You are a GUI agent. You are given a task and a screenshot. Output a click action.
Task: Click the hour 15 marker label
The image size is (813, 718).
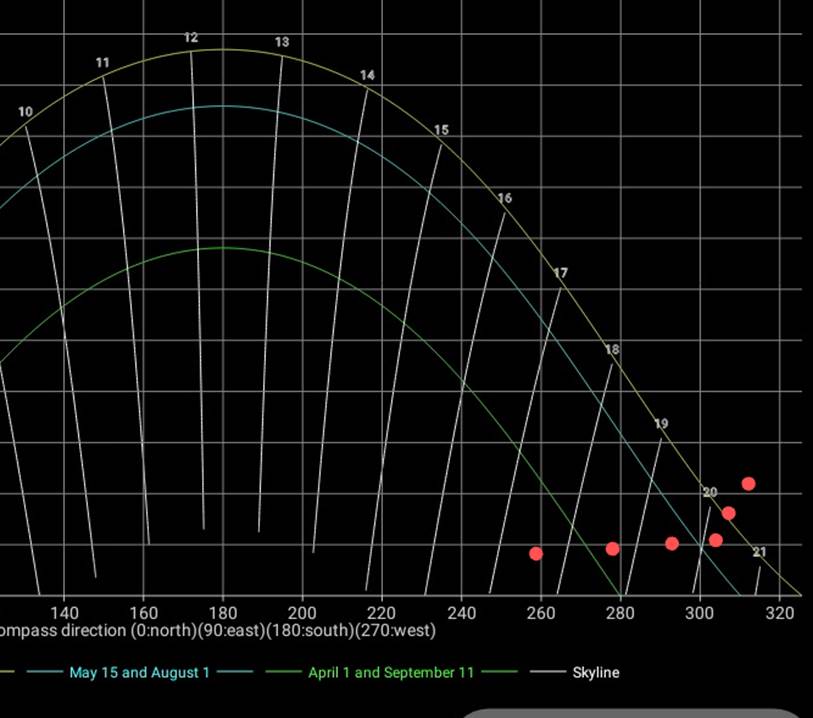coord(441,131)
